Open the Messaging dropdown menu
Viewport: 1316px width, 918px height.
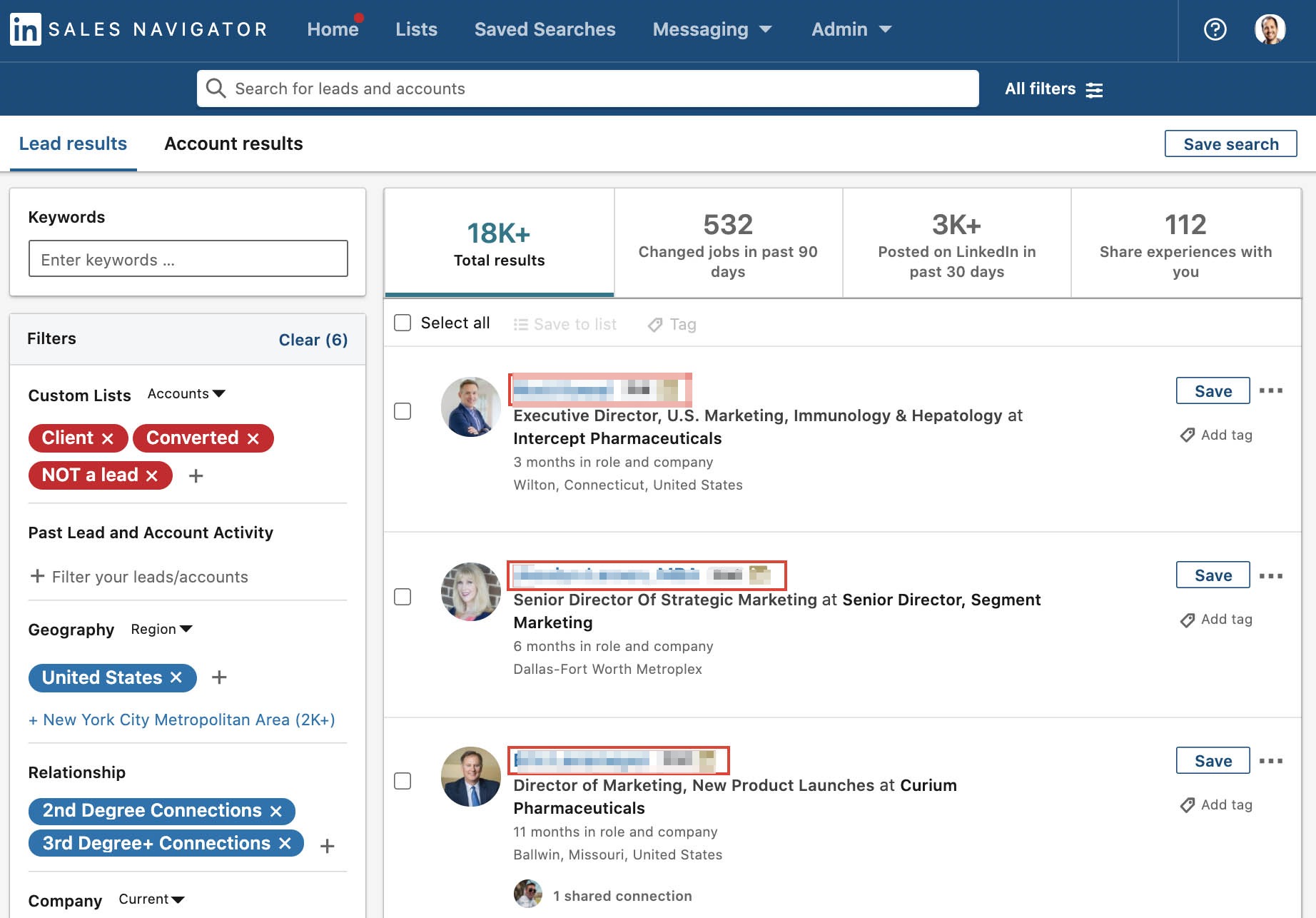point(712,29)
